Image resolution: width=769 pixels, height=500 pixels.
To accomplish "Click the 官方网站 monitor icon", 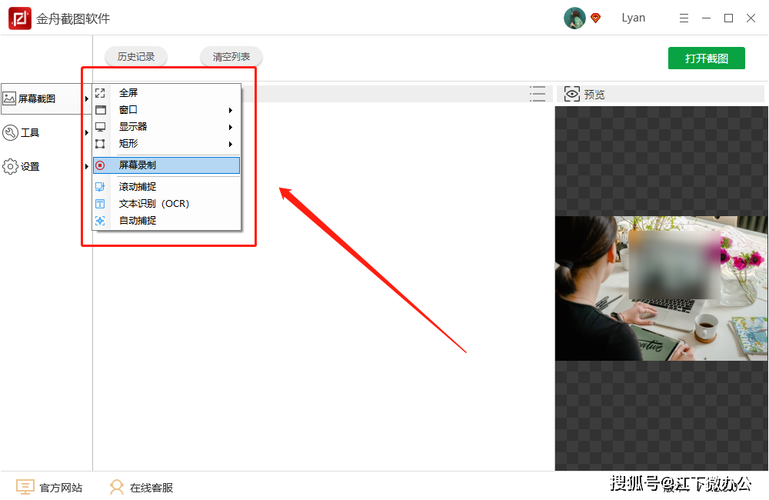I will [25, 487].
